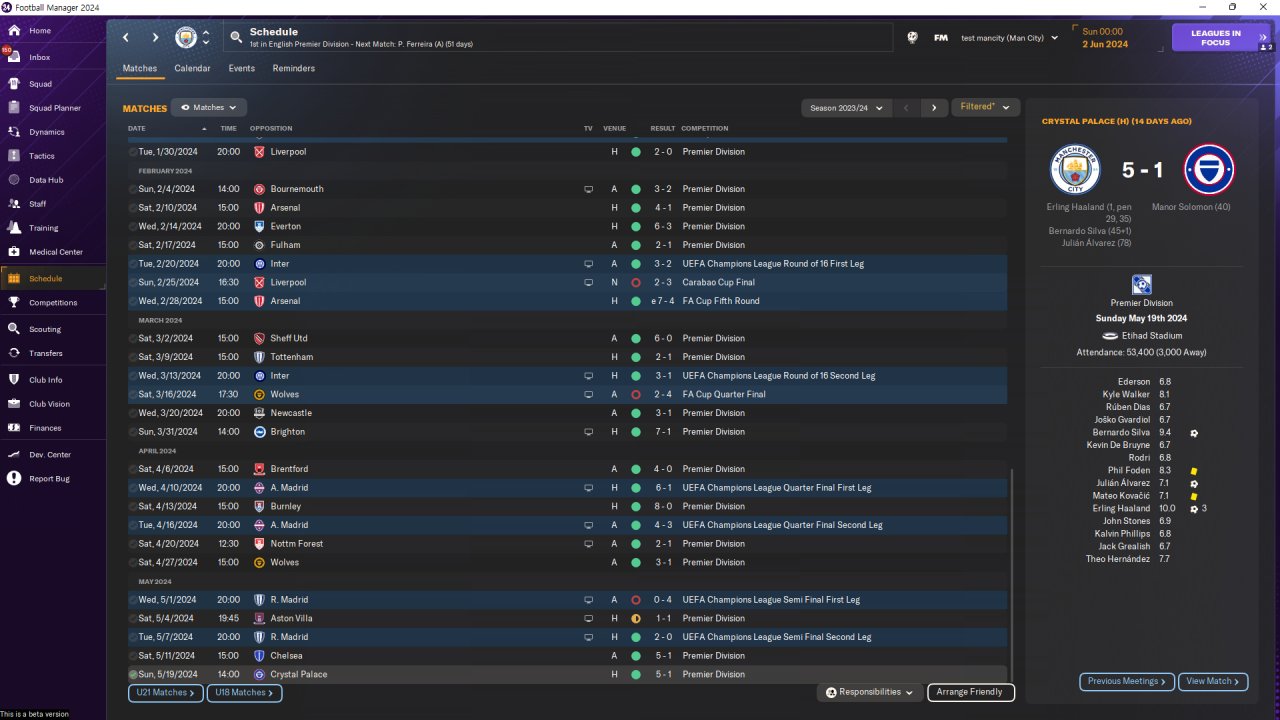Expand the Filtered options dropdown
Image resolution: width=1280 pixels, height=720 pixels.
click(985, 107)
